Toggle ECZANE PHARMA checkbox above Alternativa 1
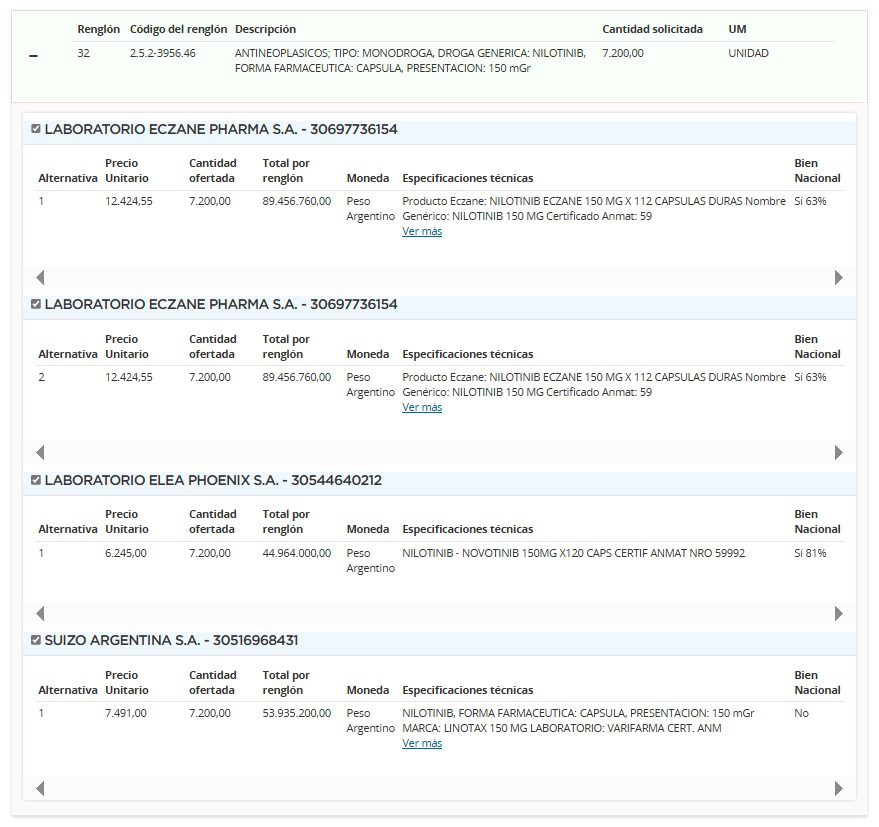 coord(36,129)
